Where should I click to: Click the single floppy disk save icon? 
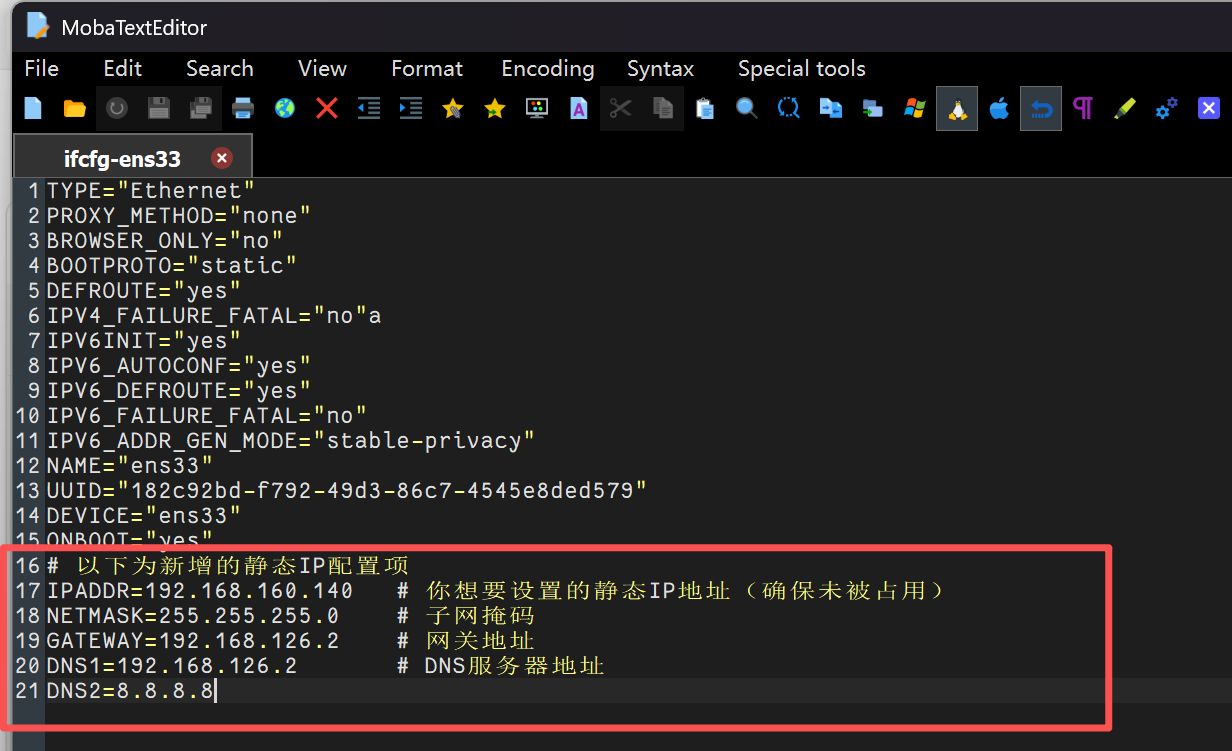[159, 108]
